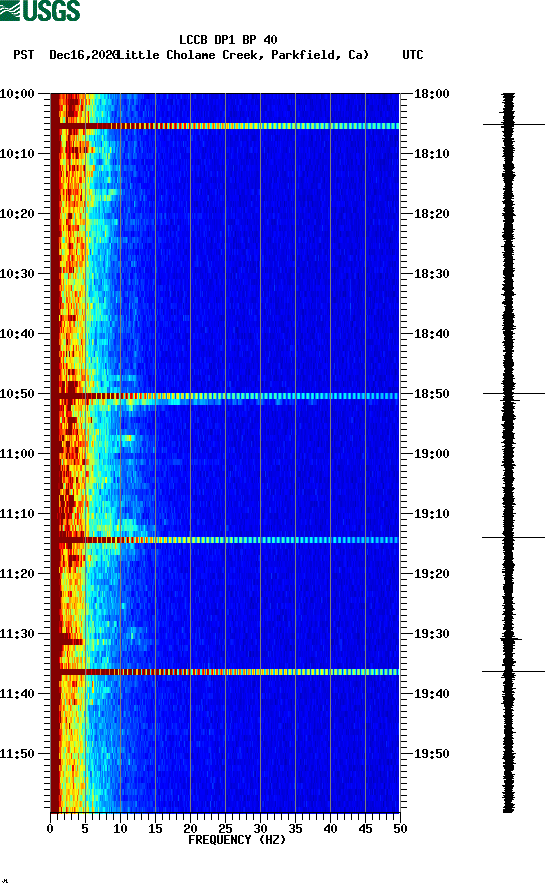Click the 18:50 UTC time label
Screen dimensions: 552x892
coord(432,394)
